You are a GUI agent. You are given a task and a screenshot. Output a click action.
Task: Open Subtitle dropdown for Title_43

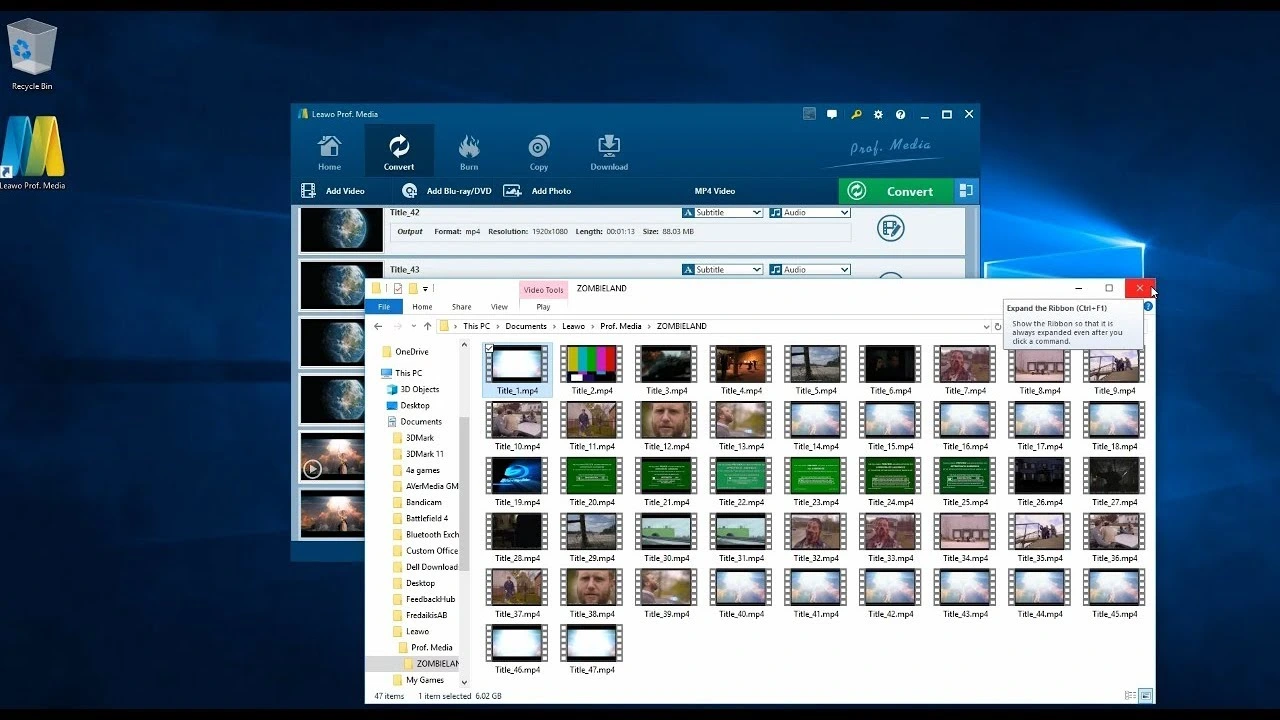pyautogui.click(x=722, y=270)
